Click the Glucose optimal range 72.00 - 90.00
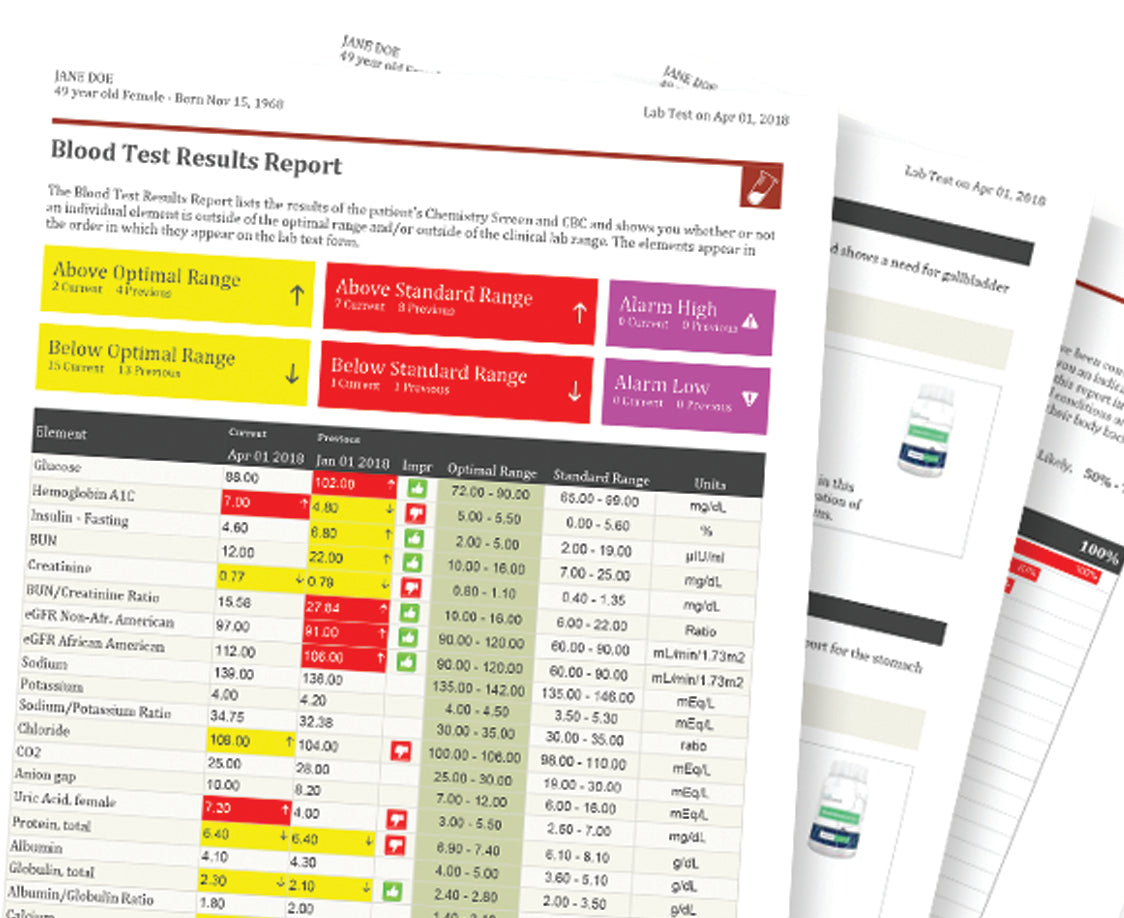The height and width of the screenshot is (918, 1124). click(491, 493)
